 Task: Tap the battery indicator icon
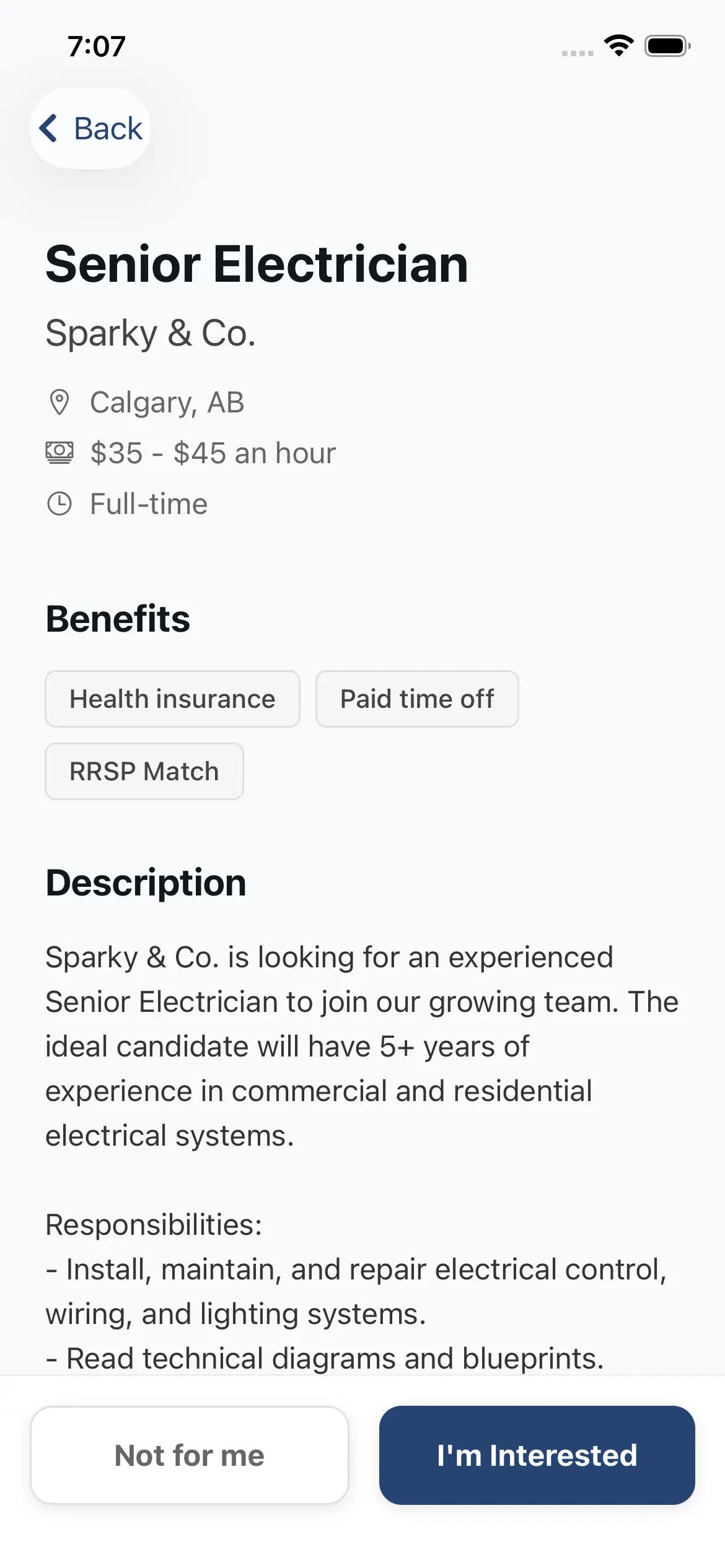(667, 46)
